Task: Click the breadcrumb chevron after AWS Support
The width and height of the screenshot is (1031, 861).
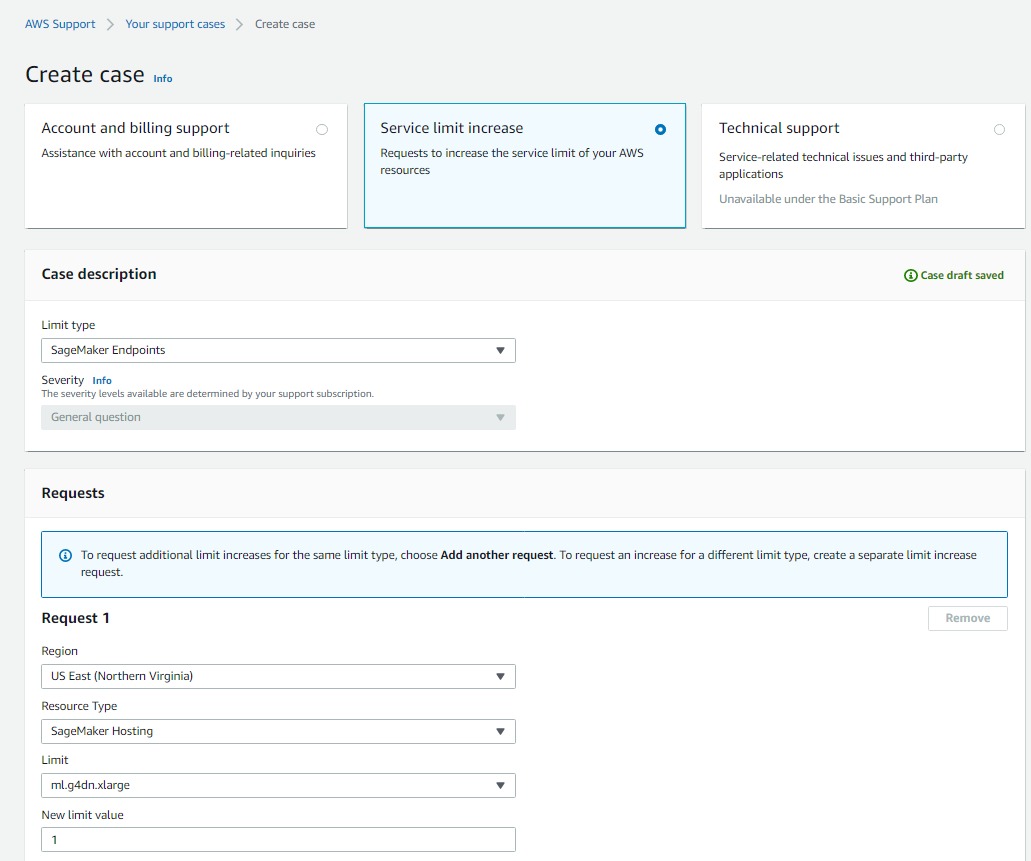Action: pos(110,24)
